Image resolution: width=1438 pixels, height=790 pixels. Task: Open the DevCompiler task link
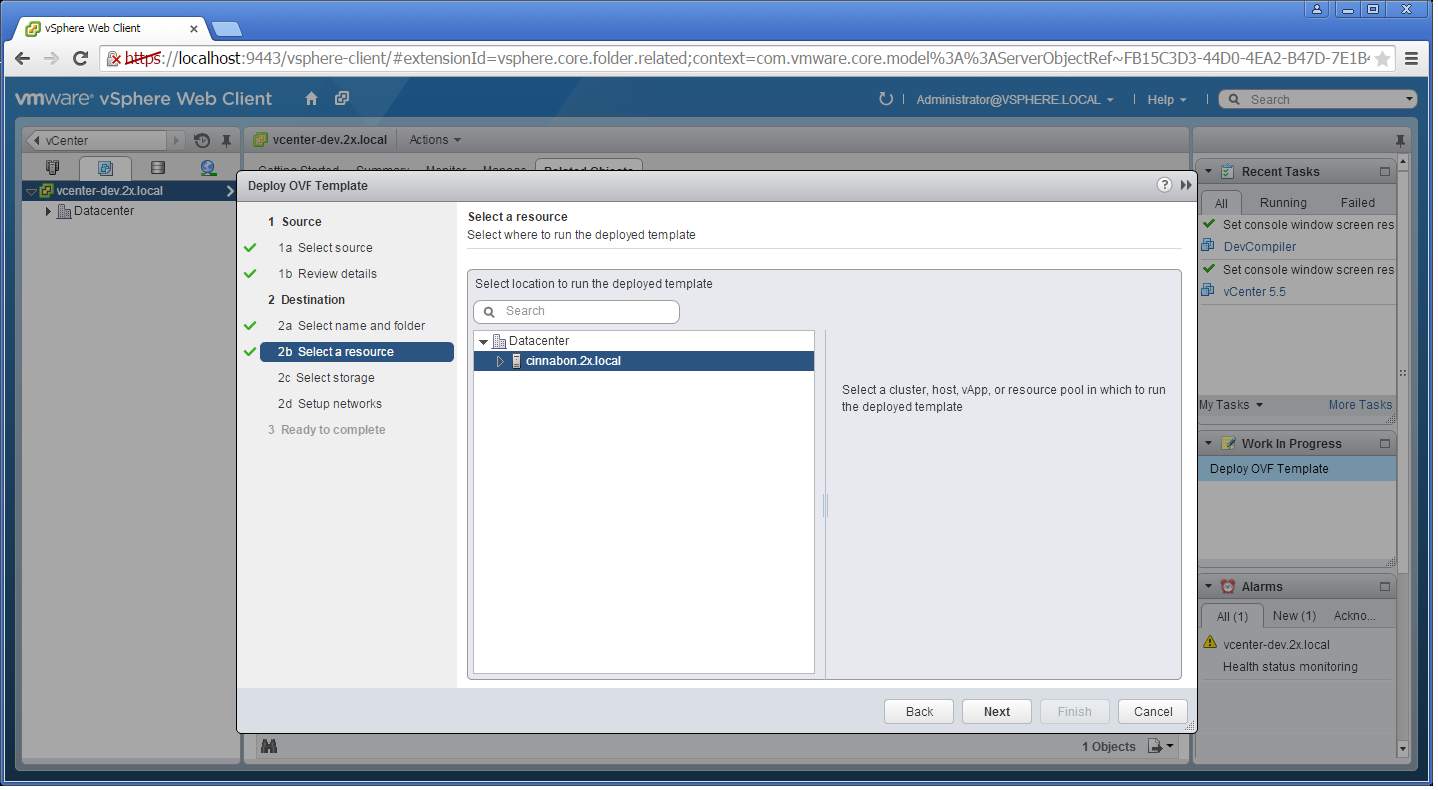(1259, 247)
